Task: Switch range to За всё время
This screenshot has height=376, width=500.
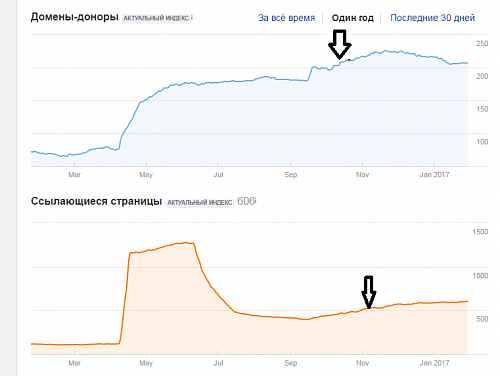Action: point(287,18)
